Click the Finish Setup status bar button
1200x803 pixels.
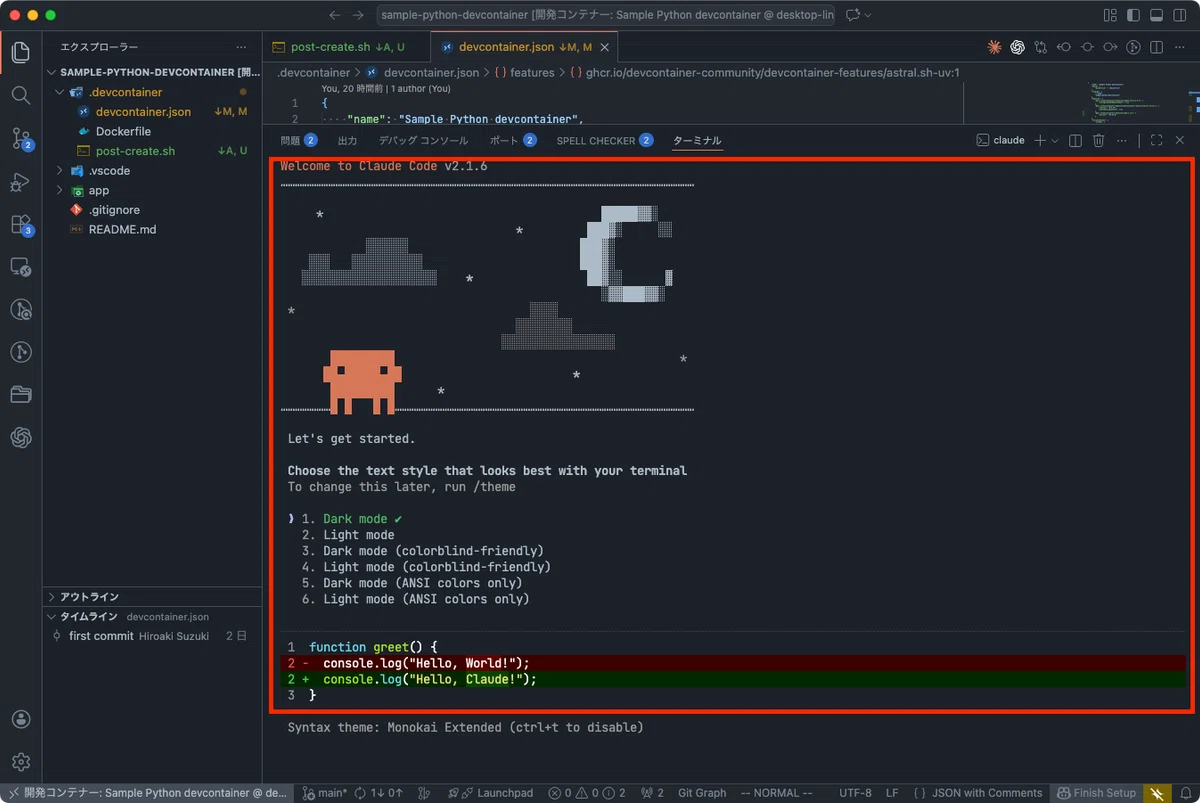tap(1097, 793)
